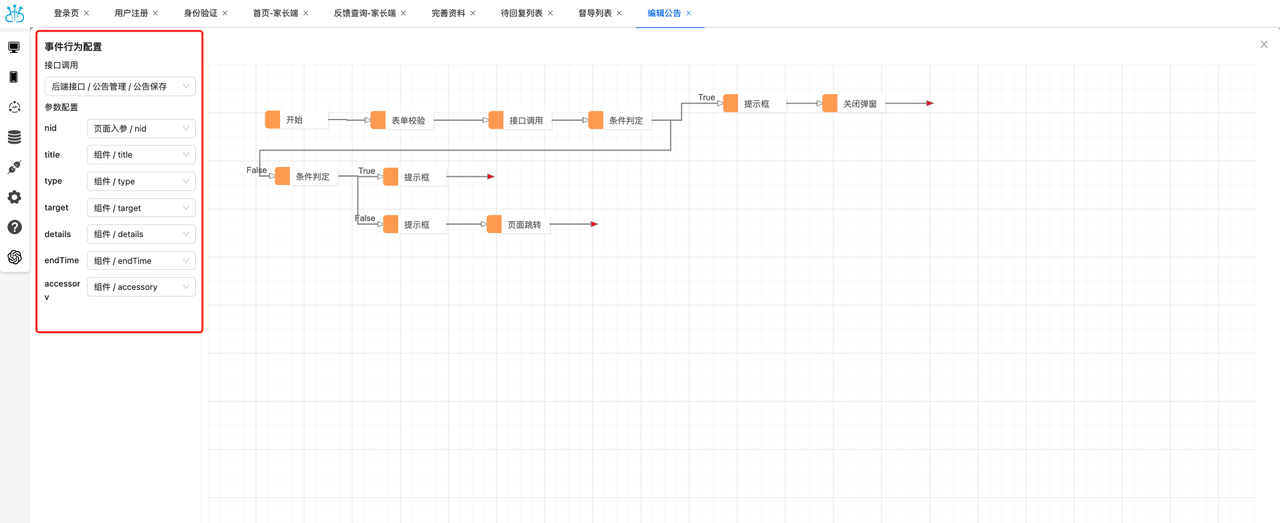Close the 首页-家长端 tab
Screen dimensions: 1280x523
(306, 14)
